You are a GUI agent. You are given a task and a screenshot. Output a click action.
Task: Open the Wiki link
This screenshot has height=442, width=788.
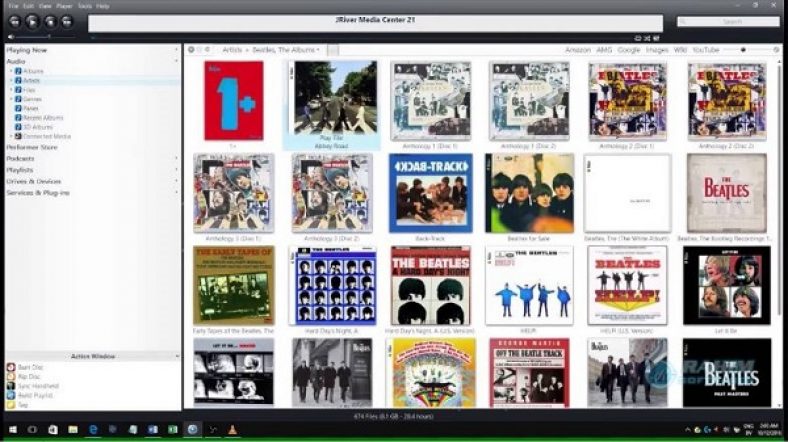coord(680,50)
